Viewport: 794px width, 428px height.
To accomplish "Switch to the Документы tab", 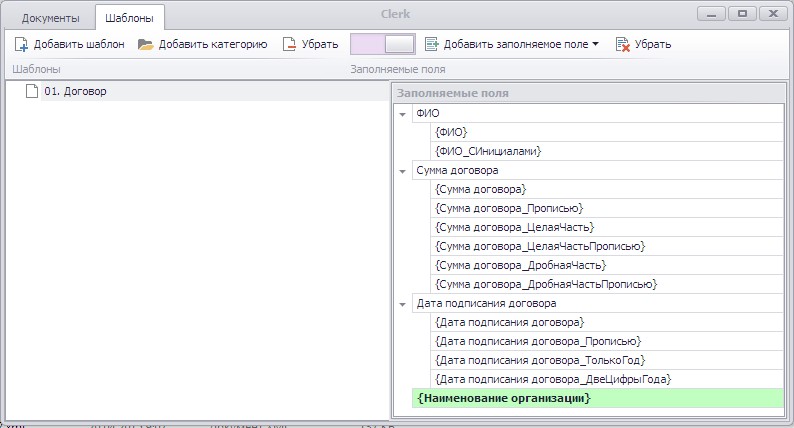I will point(50,18).
